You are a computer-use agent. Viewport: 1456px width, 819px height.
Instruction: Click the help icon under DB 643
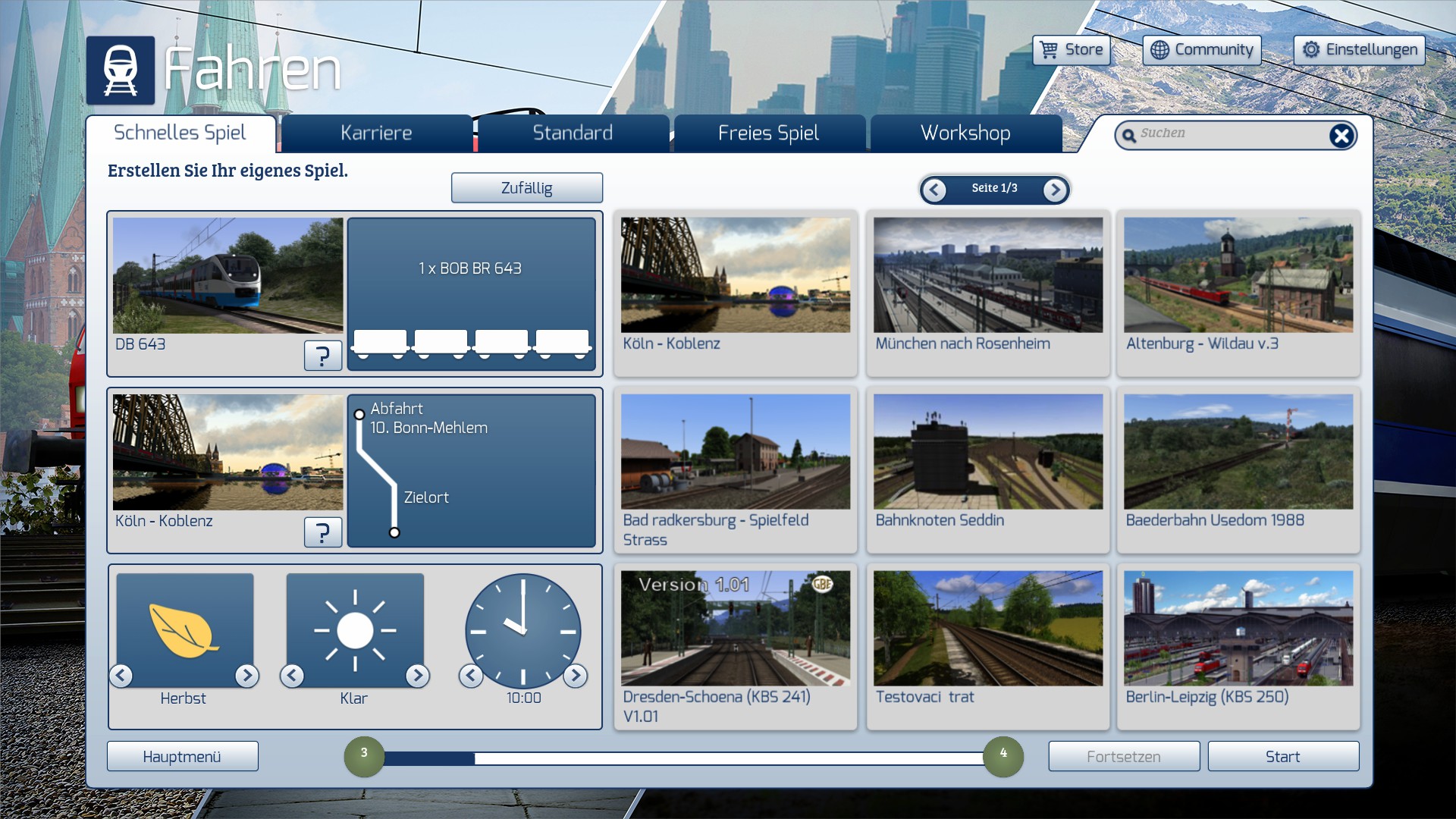pos(322,355)
